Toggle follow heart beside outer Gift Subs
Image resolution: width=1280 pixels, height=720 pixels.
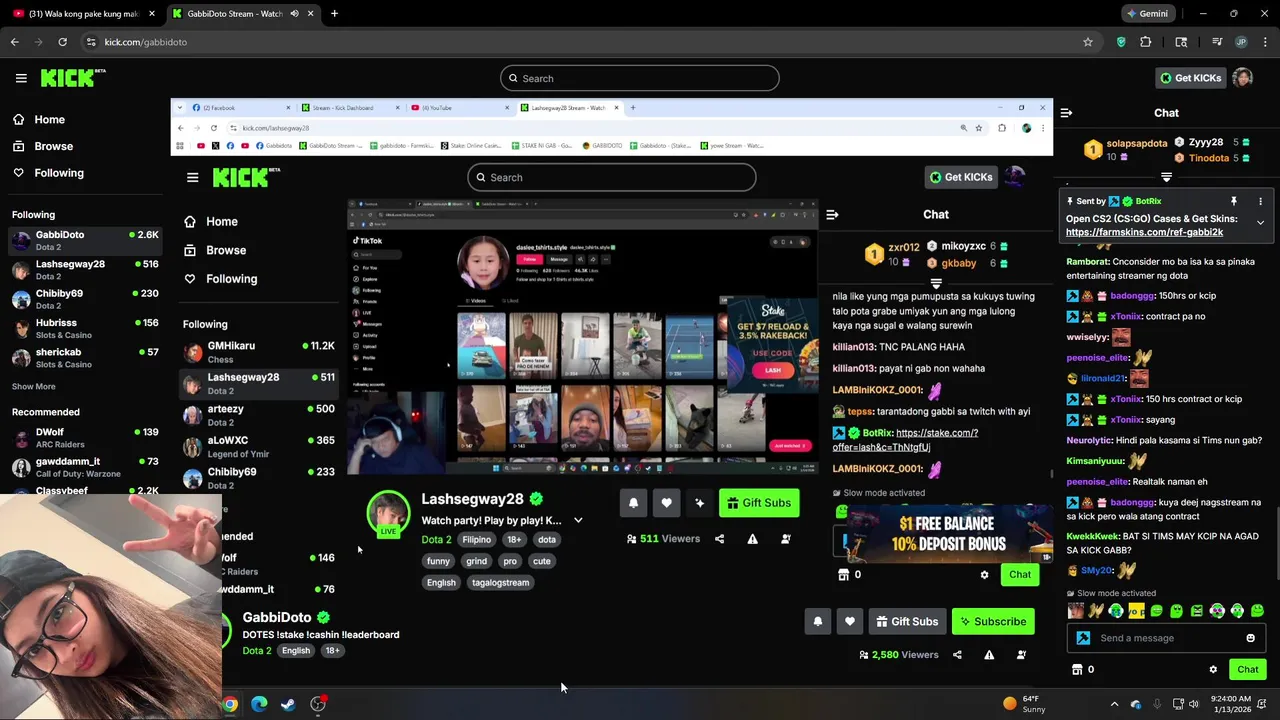click(850, 622)
